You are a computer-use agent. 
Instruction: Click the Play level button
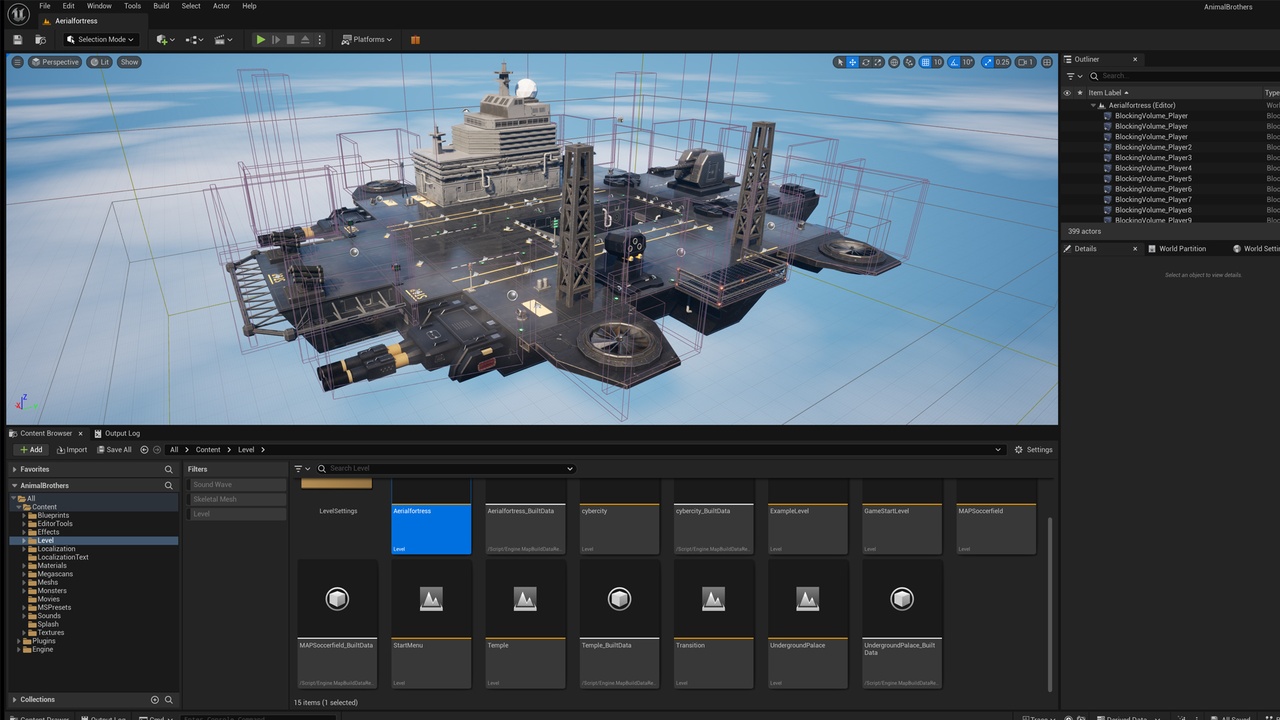[x=260, y=40]
